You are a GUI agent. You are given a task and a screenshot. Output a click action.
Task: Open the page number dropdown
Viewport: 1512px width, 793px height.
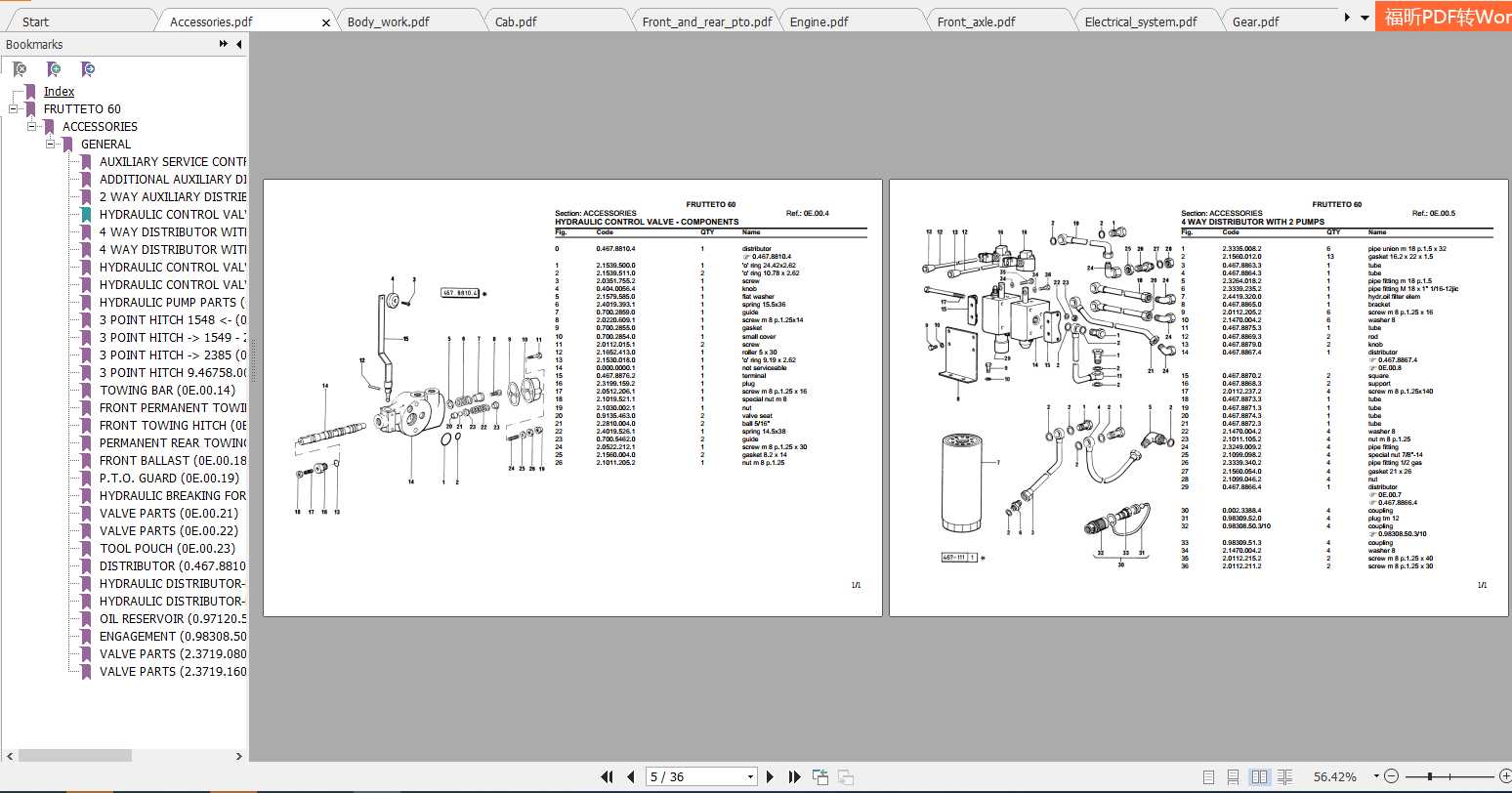click(750, 776)
